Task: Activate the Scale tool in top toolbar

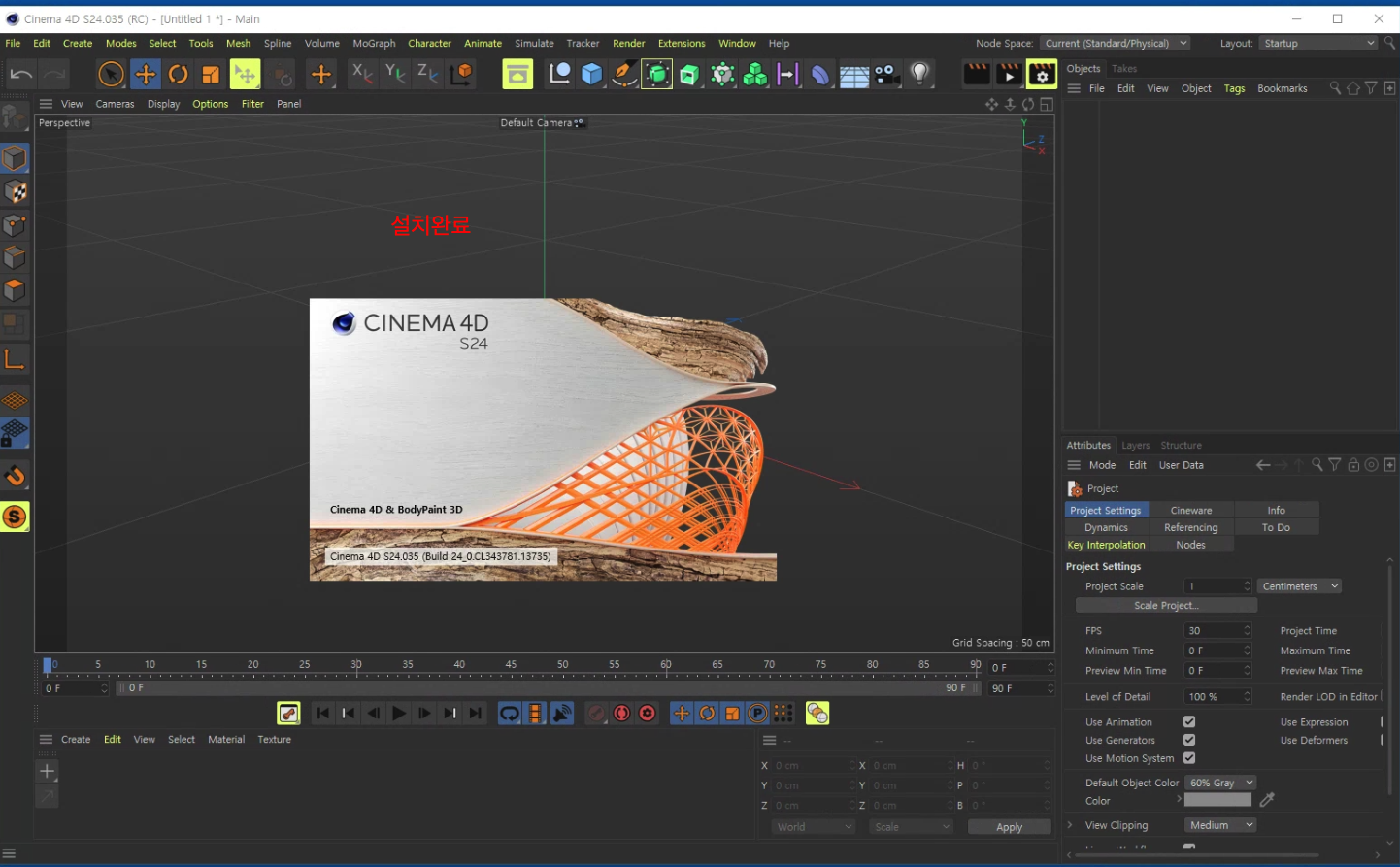Action: tap(211, 74)
